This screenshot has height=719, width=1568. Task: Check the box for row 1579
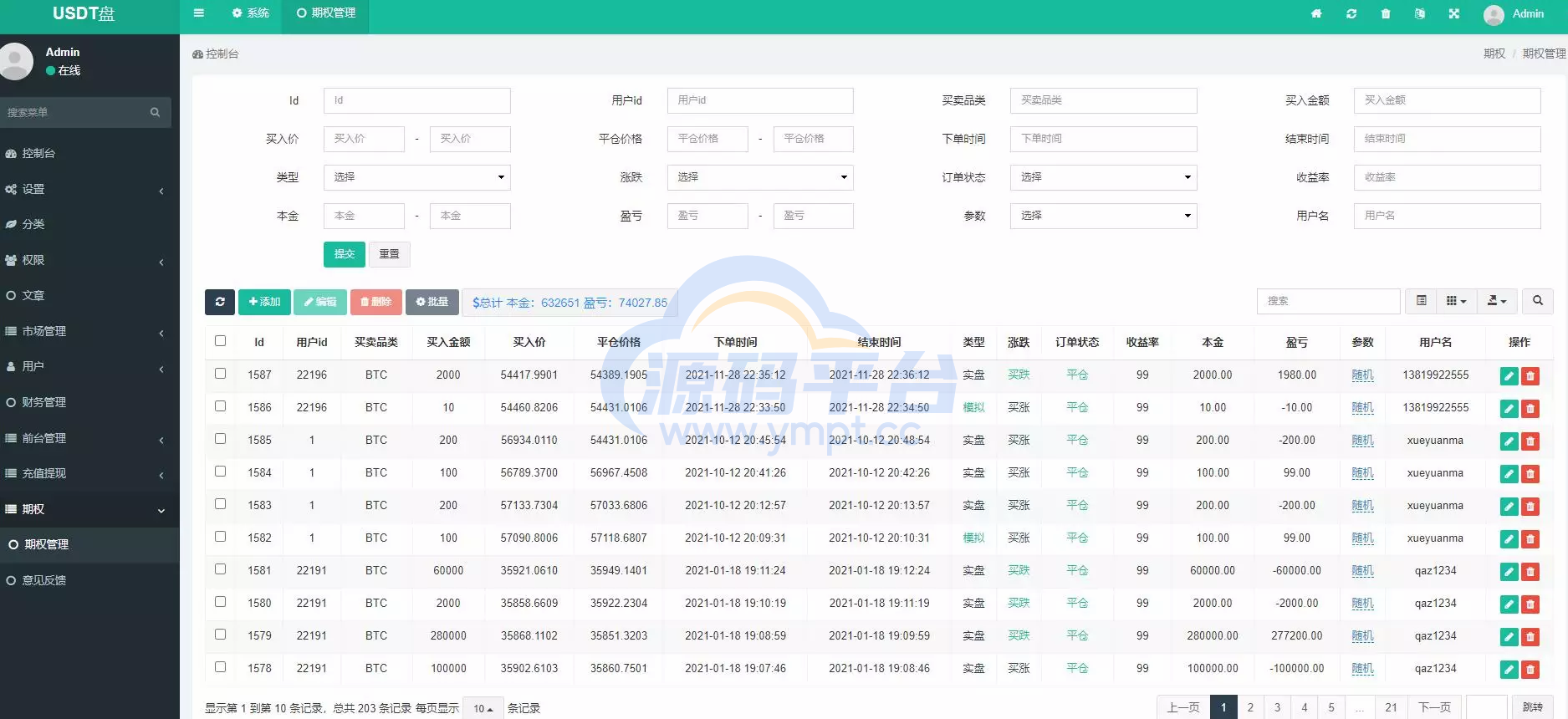tap(220, 634)
